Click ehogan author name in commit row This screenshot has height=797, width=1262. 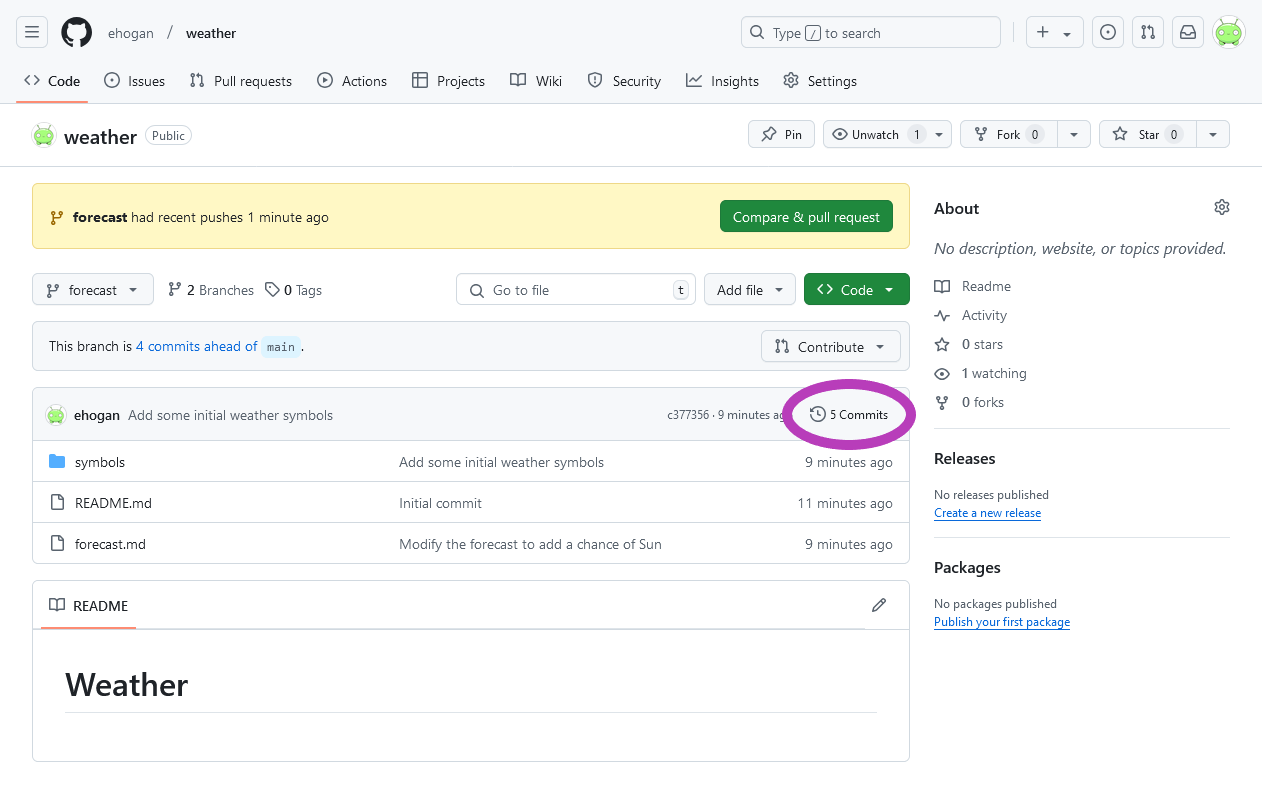(x=97, y=415)
